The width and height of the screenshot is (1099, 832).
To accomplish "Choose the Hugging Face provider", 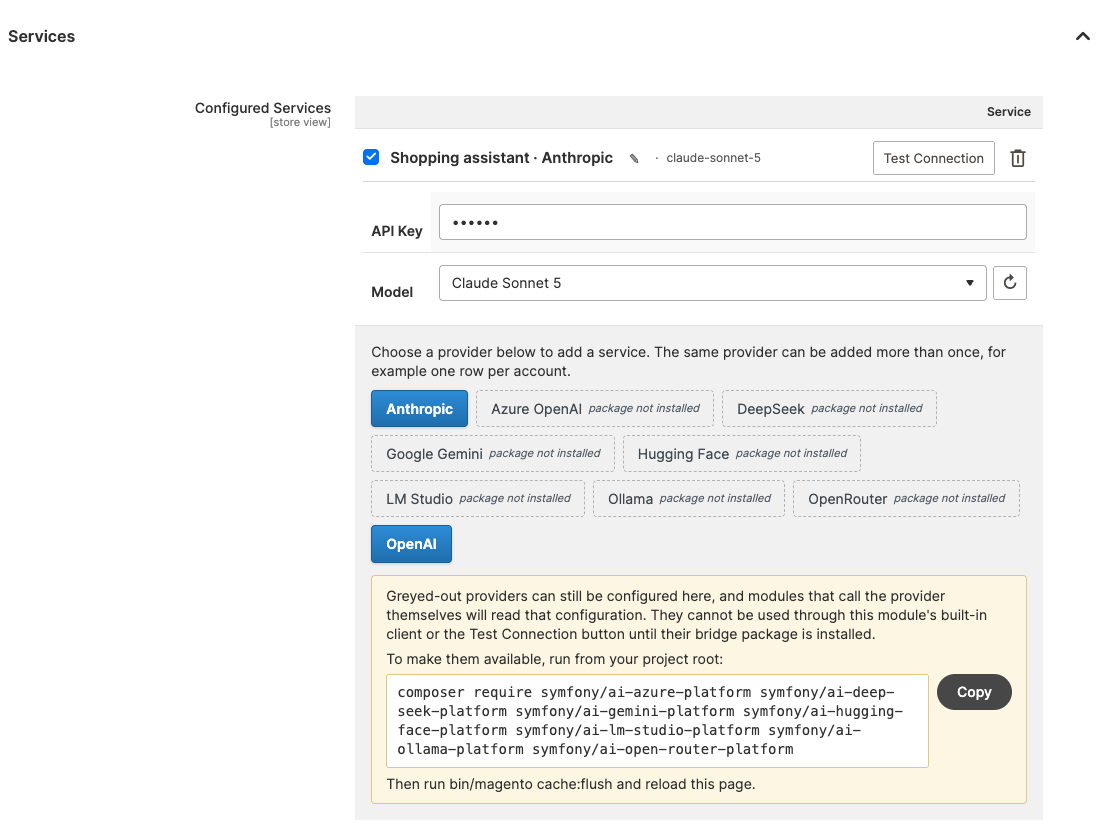I will pos(742,453).
